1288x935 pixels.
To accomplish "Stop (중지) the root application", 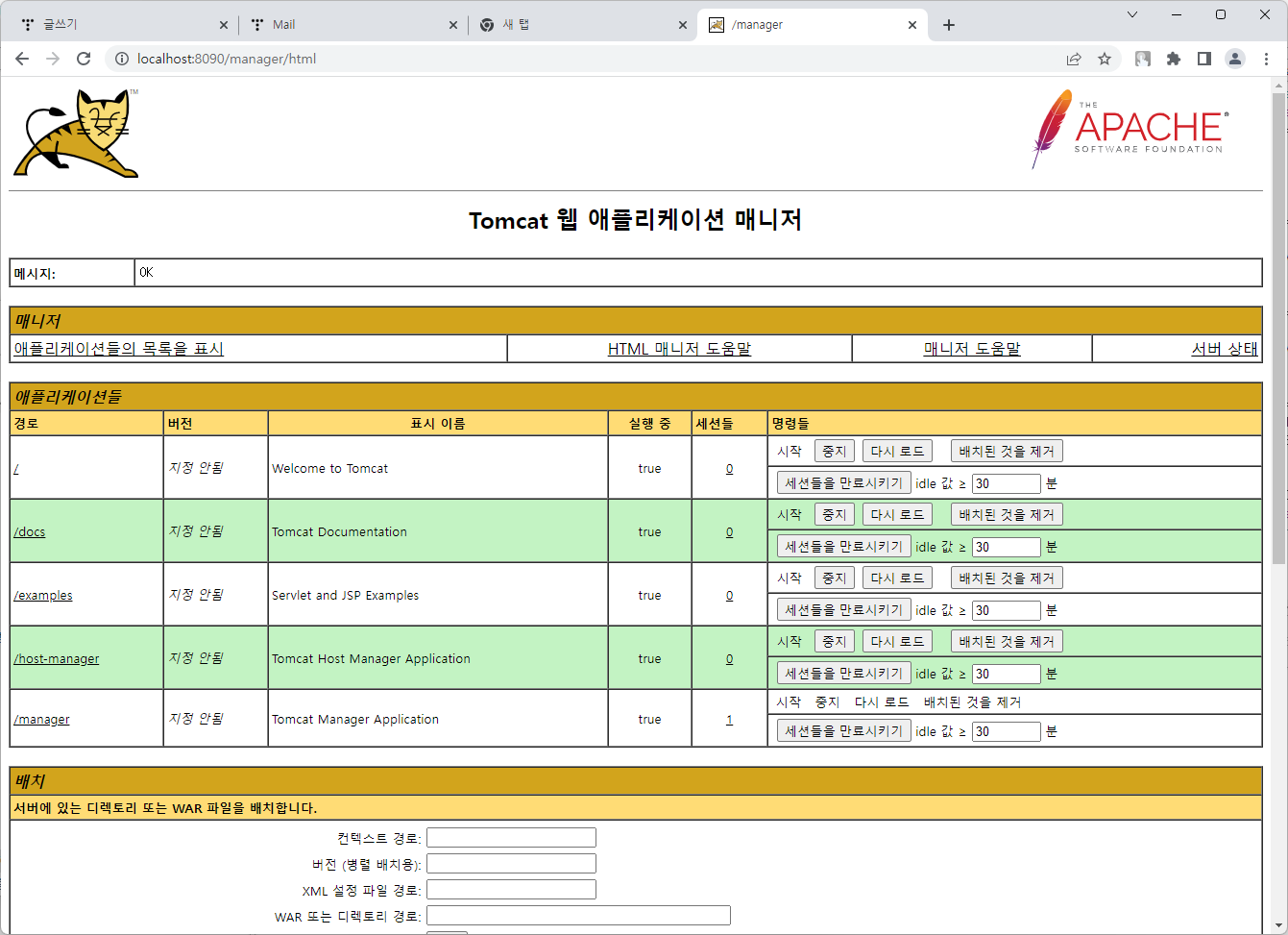I will [x=834, y=451].
